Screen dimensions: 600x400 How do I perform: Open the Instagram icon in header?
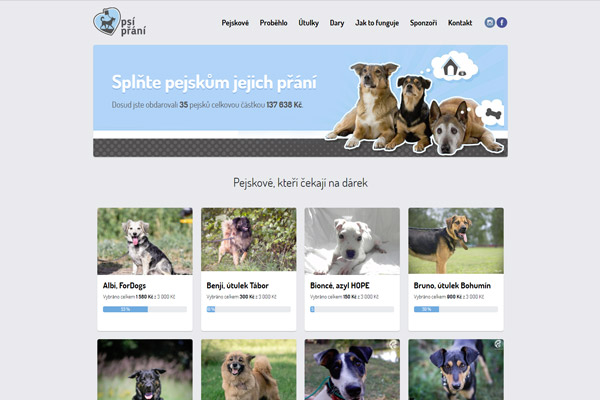point(489,23)
